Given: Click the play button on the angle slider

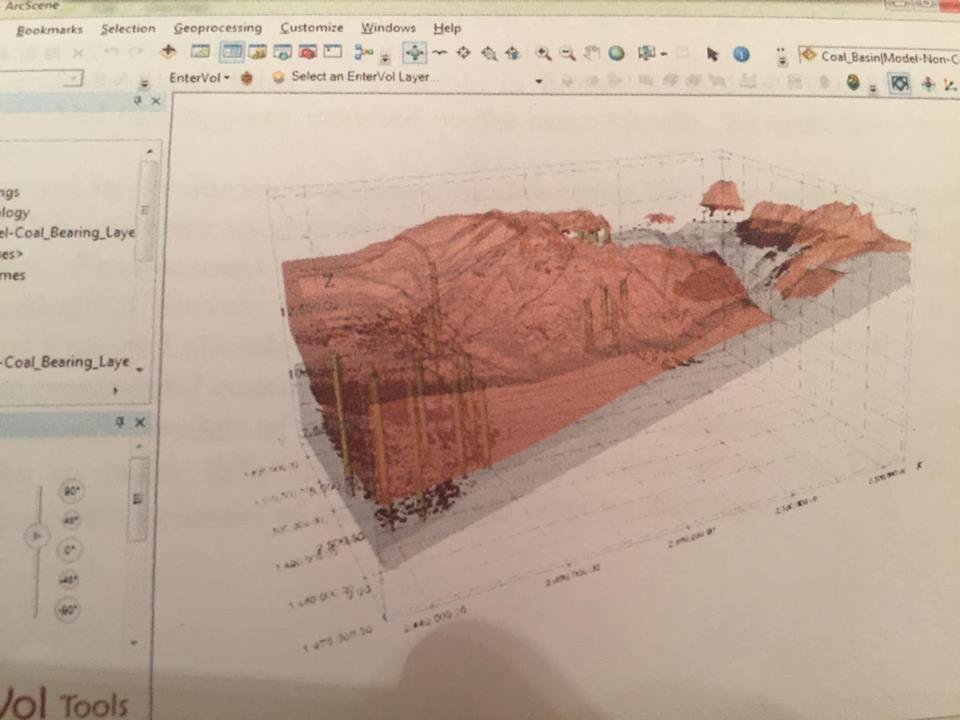Looking at the screenshot, I should [36, 537].
